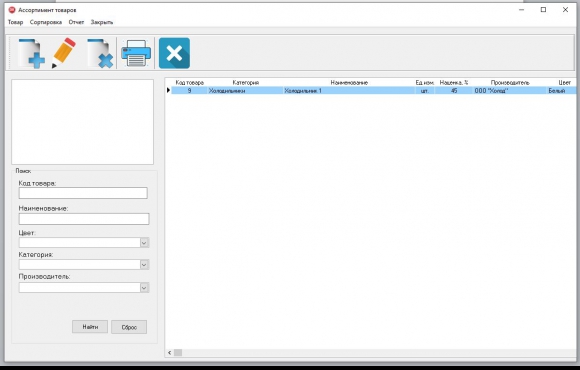Select the Закрыть menu item
Viewport: 580px width, 370px height.
point(102,22)
